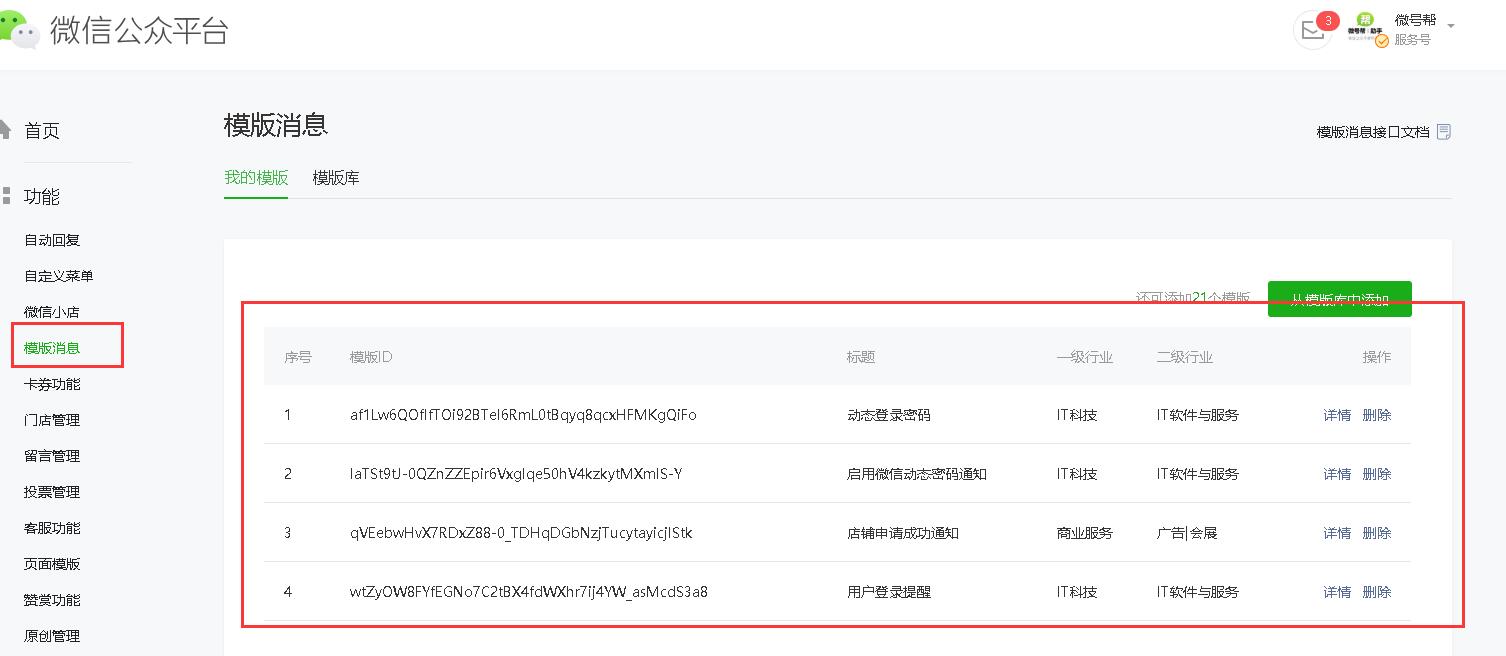The height and width of the screenshot is (656, 1506).
Task: Open 客服功能 in the sidebar
Action: click(52, 528)
